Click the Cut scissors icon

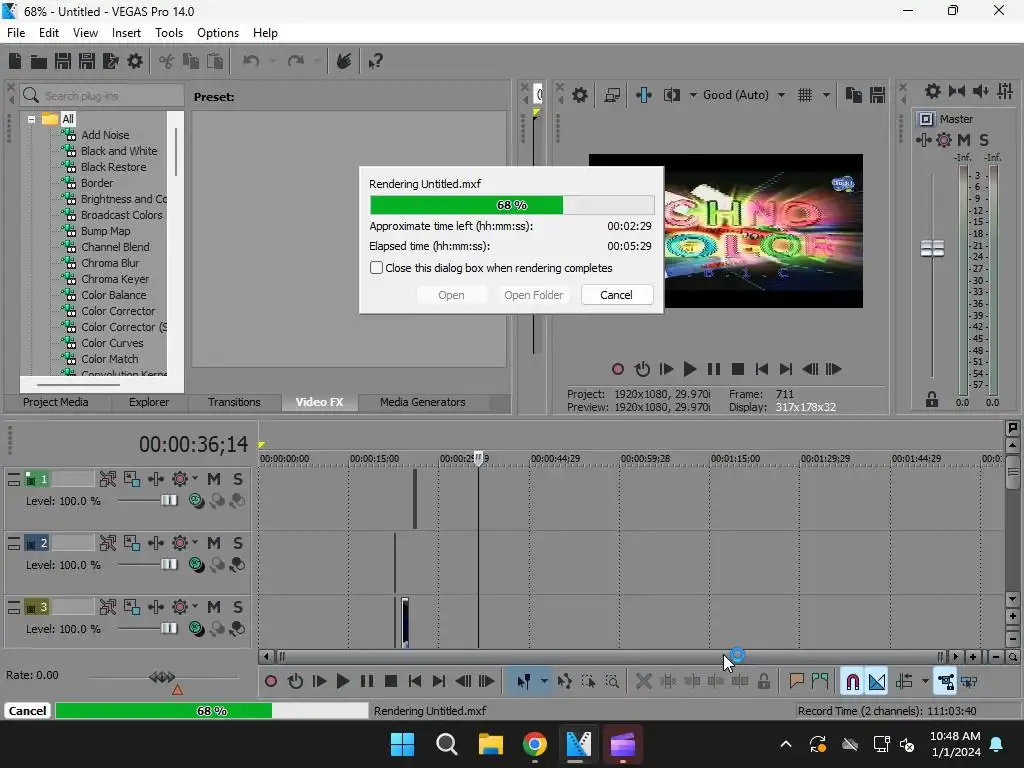point(167,61)
